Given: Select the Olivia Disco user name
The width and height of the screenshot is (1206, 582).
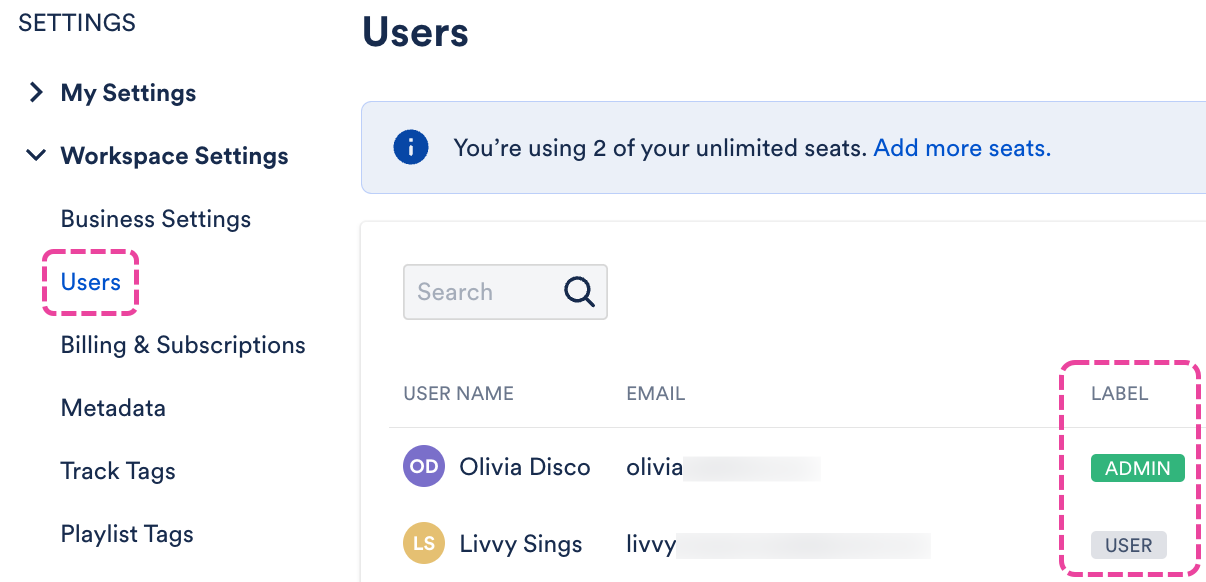Looking at the screenshot, I should [x=525, y=467].
